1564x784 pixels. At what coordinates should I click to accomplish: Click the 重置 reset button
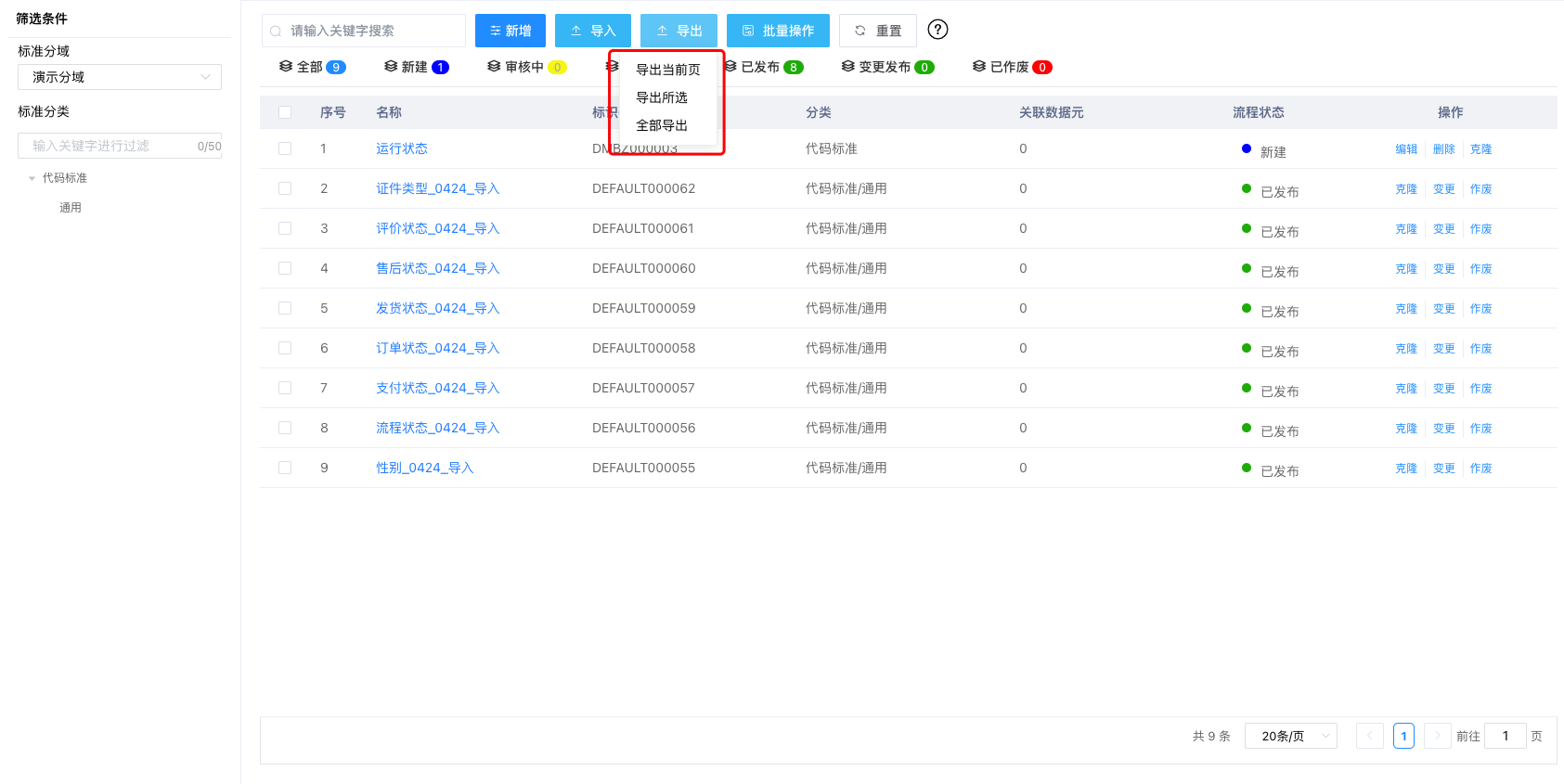coord(877,31)
